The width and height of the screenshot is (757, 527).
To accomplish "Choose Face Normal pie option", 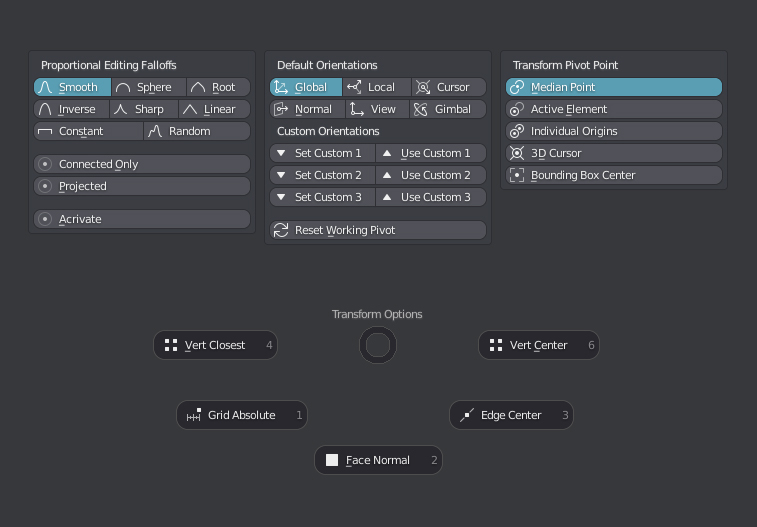I will (x=378, y=460).
